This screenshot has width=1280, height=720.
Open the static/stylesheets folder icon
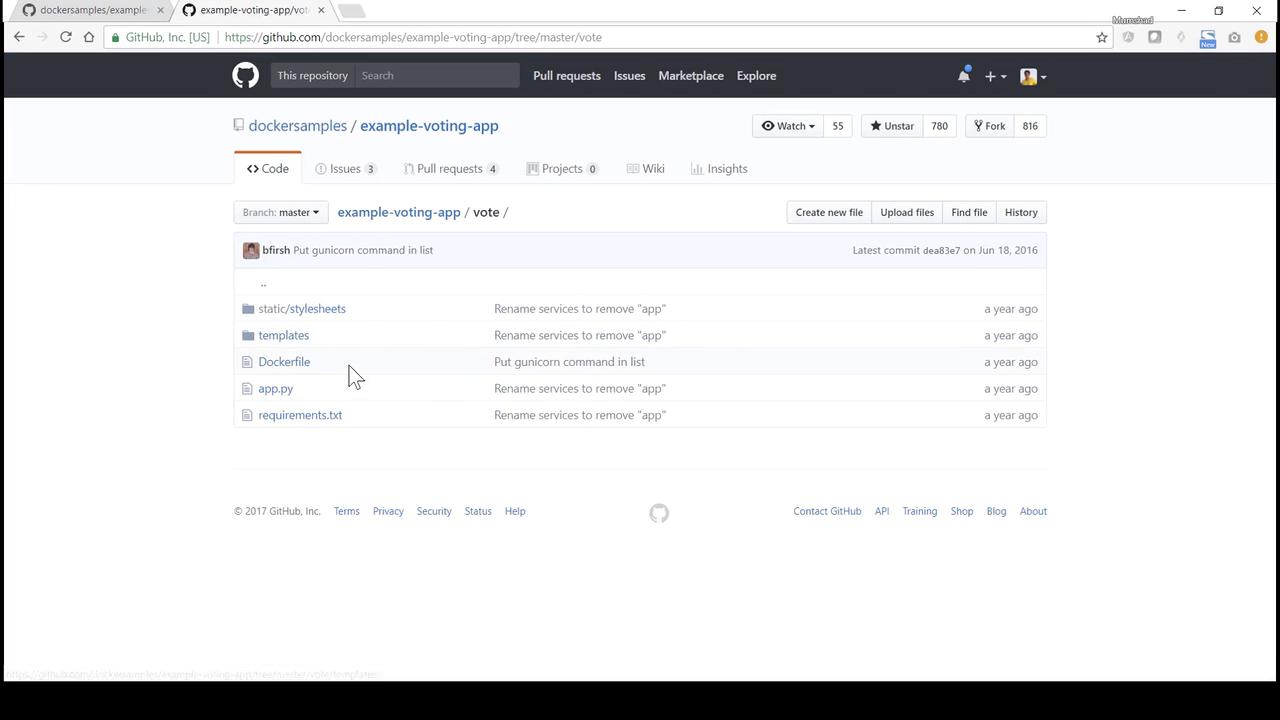pos(248,309)
